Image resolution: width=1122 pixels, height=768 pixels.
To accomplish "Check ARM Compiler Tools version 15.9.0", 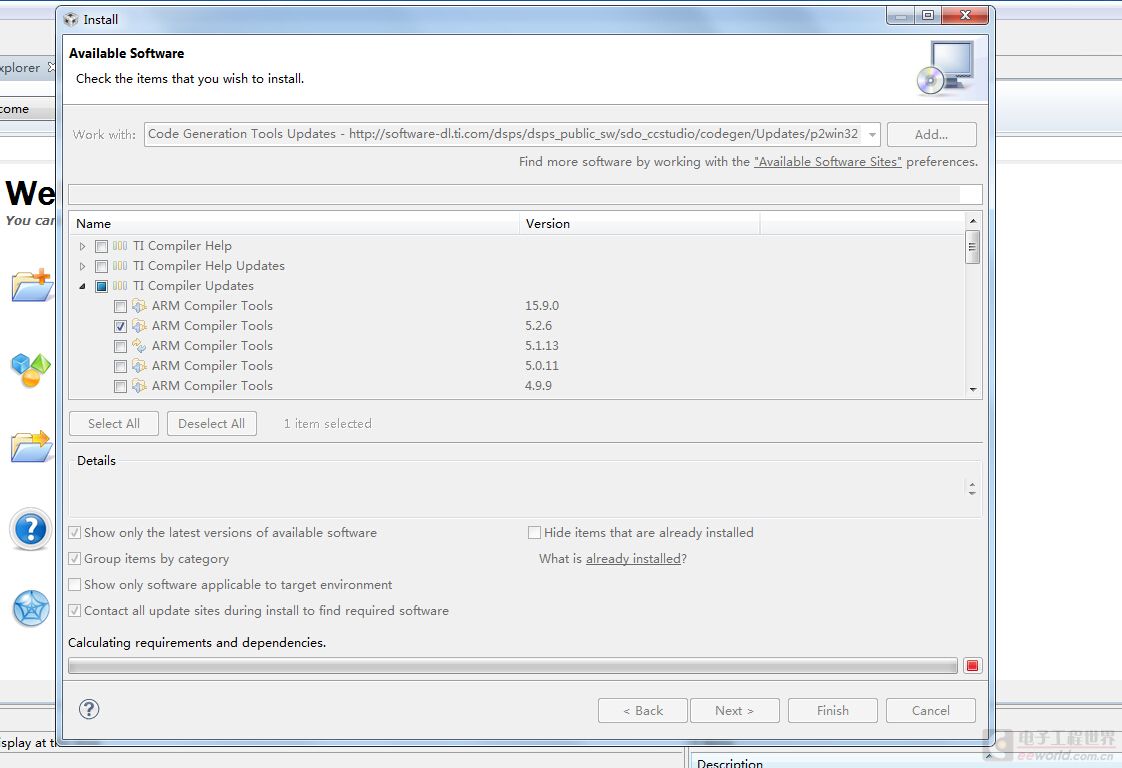I will (x=120, y=306).
